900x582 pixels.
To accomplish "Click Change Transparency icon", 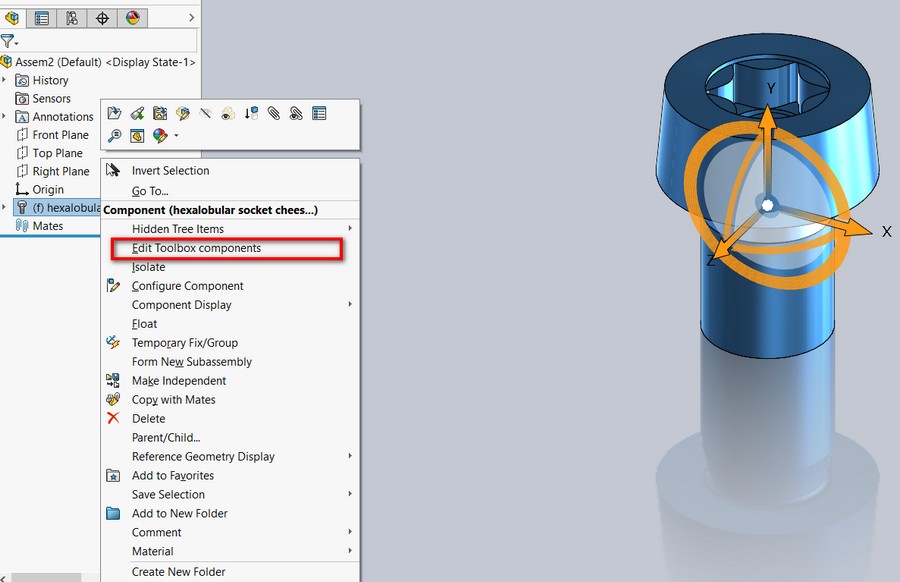I will point(228,113).
